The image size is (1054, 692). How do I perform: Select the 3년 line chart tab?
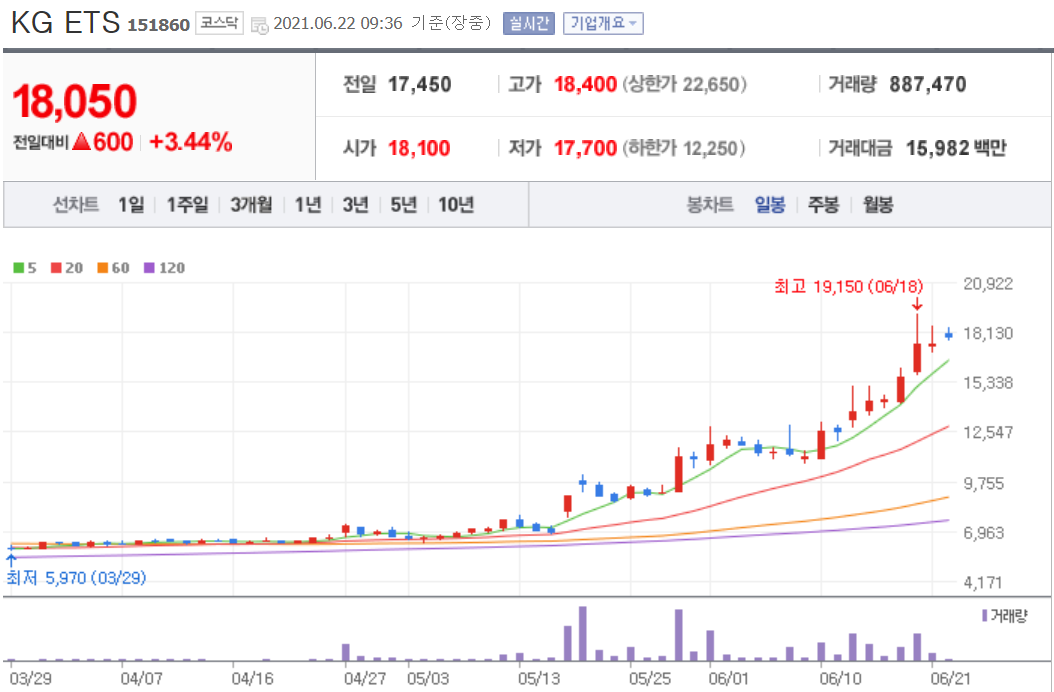[356, 204]
